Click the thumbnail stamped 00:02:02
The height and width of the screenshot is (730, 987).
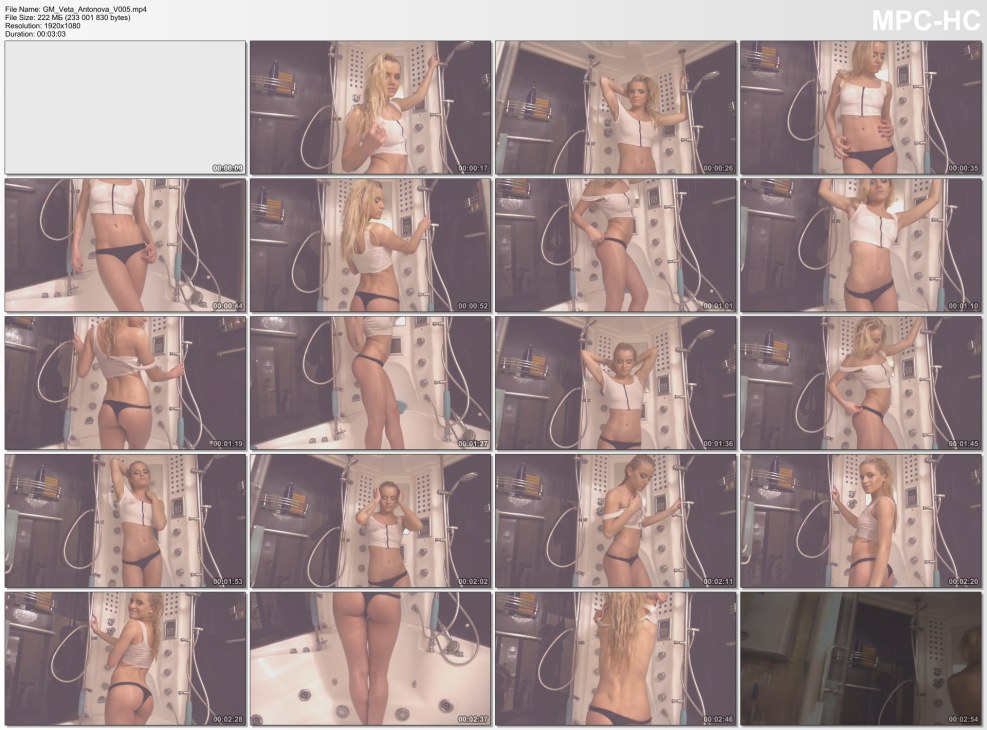[x=370, y=520]
